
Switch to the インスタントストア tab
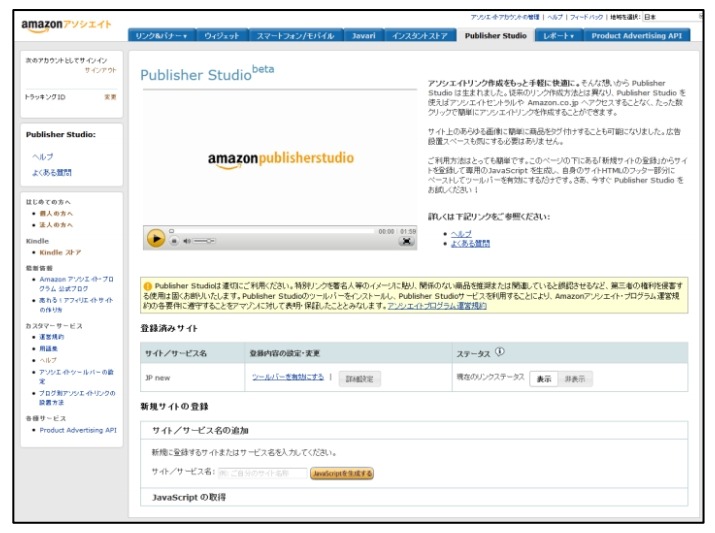point(420,36)
